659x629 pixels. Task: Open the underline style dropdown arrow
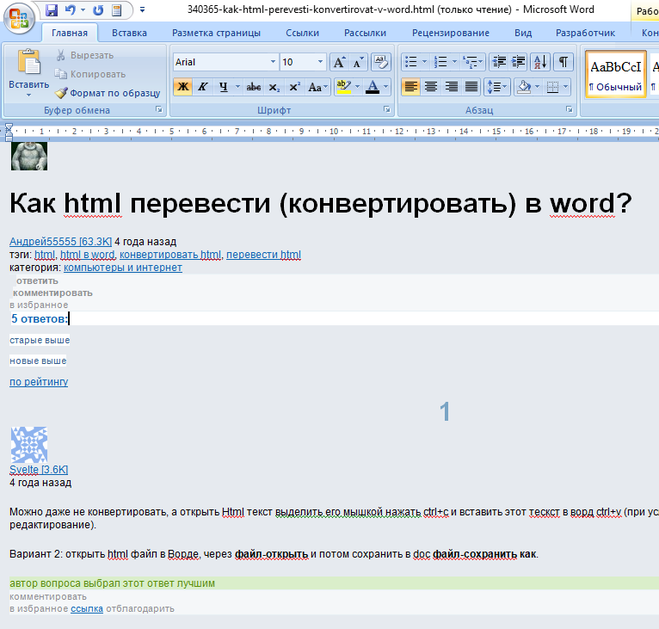(x=237, y=87)
